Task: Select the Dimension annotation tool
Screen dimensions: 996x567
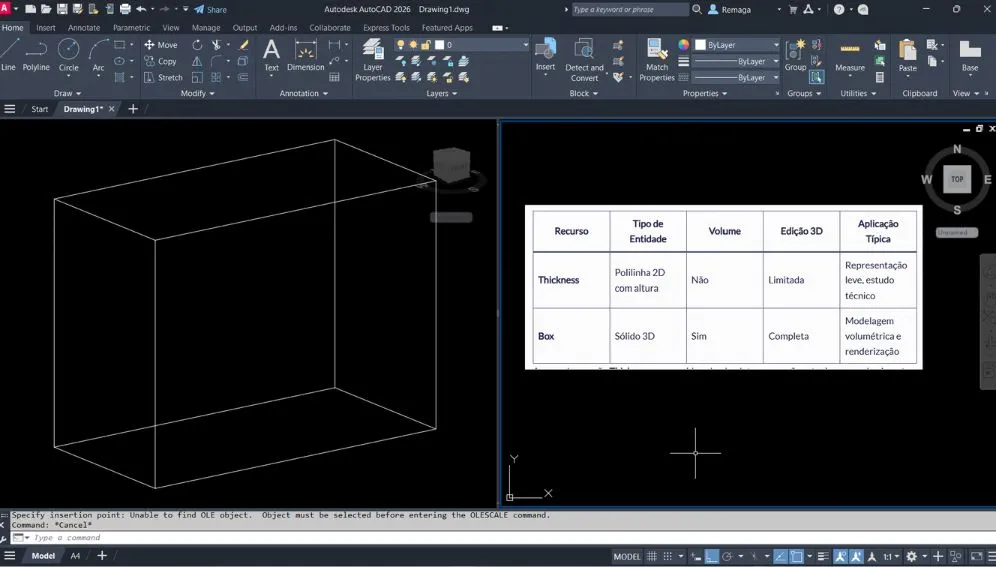Action: (306, 54)
